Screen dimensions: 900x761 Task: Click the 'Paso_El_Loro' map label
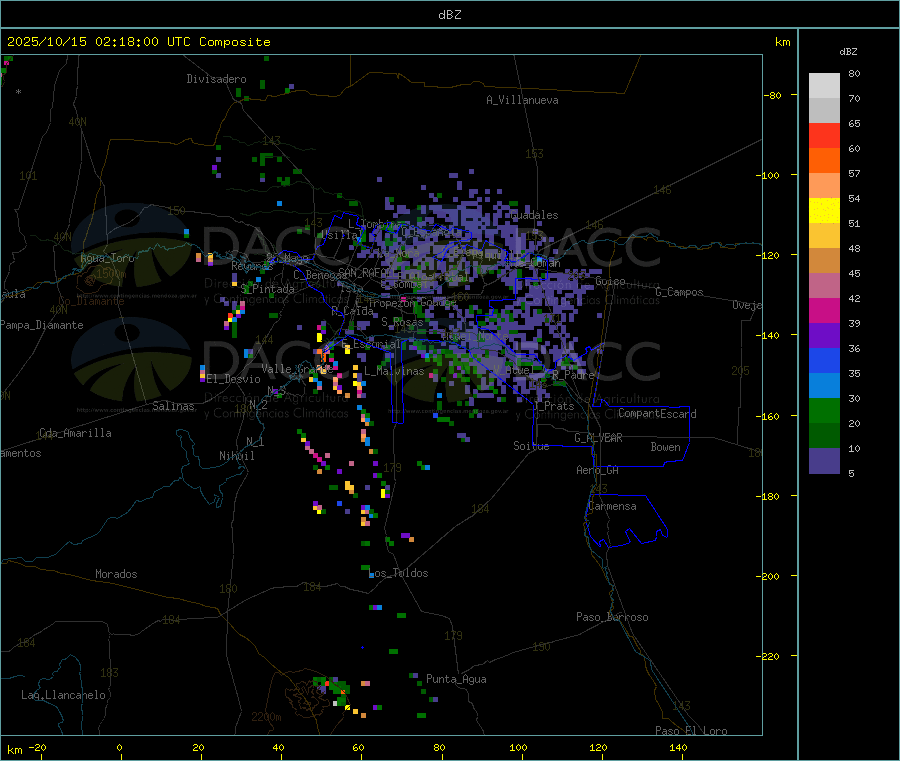(692, 731)
